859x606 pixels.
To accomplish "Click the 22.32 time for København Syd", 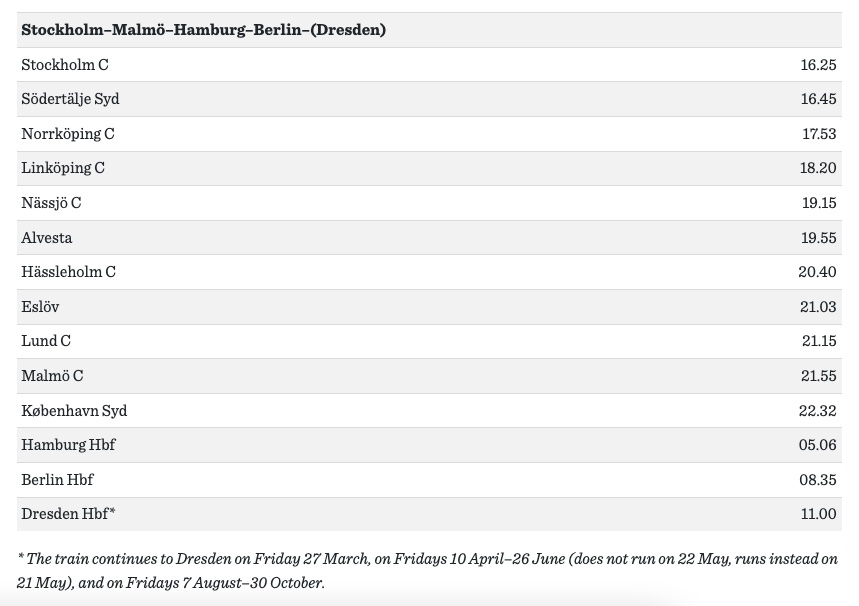I will click(x=818, y=410).
